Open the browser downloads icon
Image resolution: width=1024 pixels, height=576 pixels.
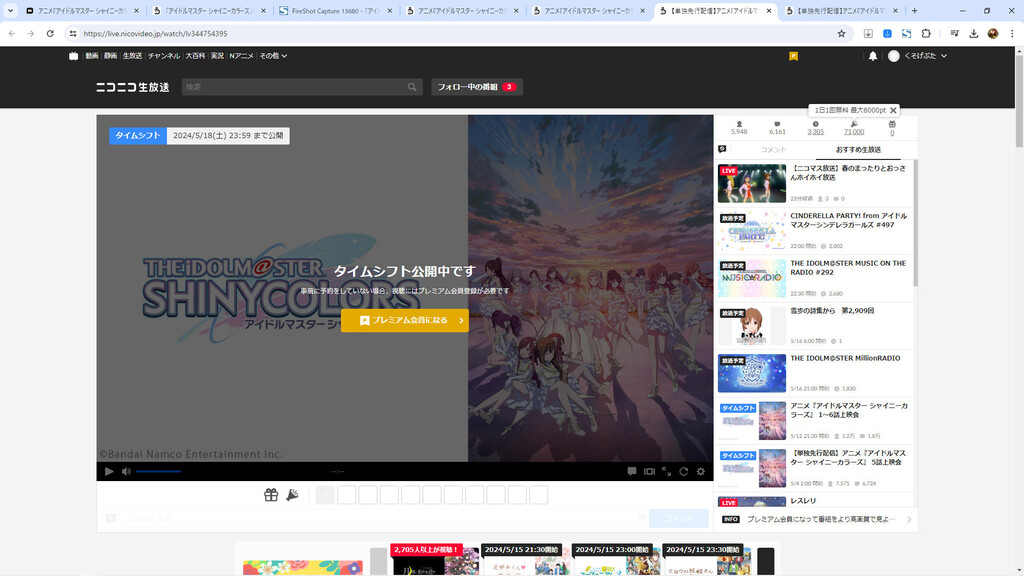tap(974, 33)
